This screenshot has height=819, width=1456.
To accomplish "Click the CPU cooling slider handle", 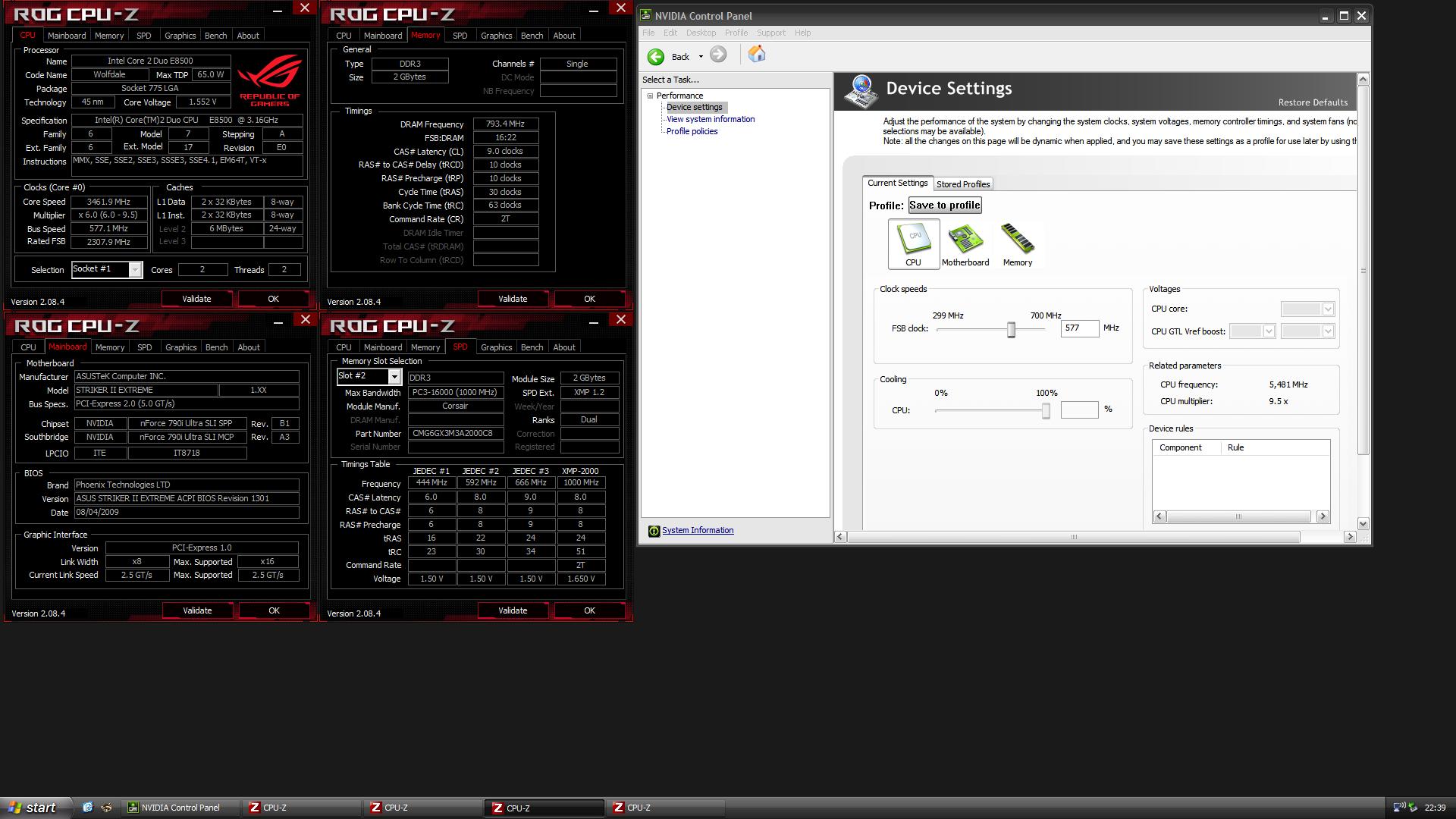I will pyautogui.click(x=1046, y=410).
